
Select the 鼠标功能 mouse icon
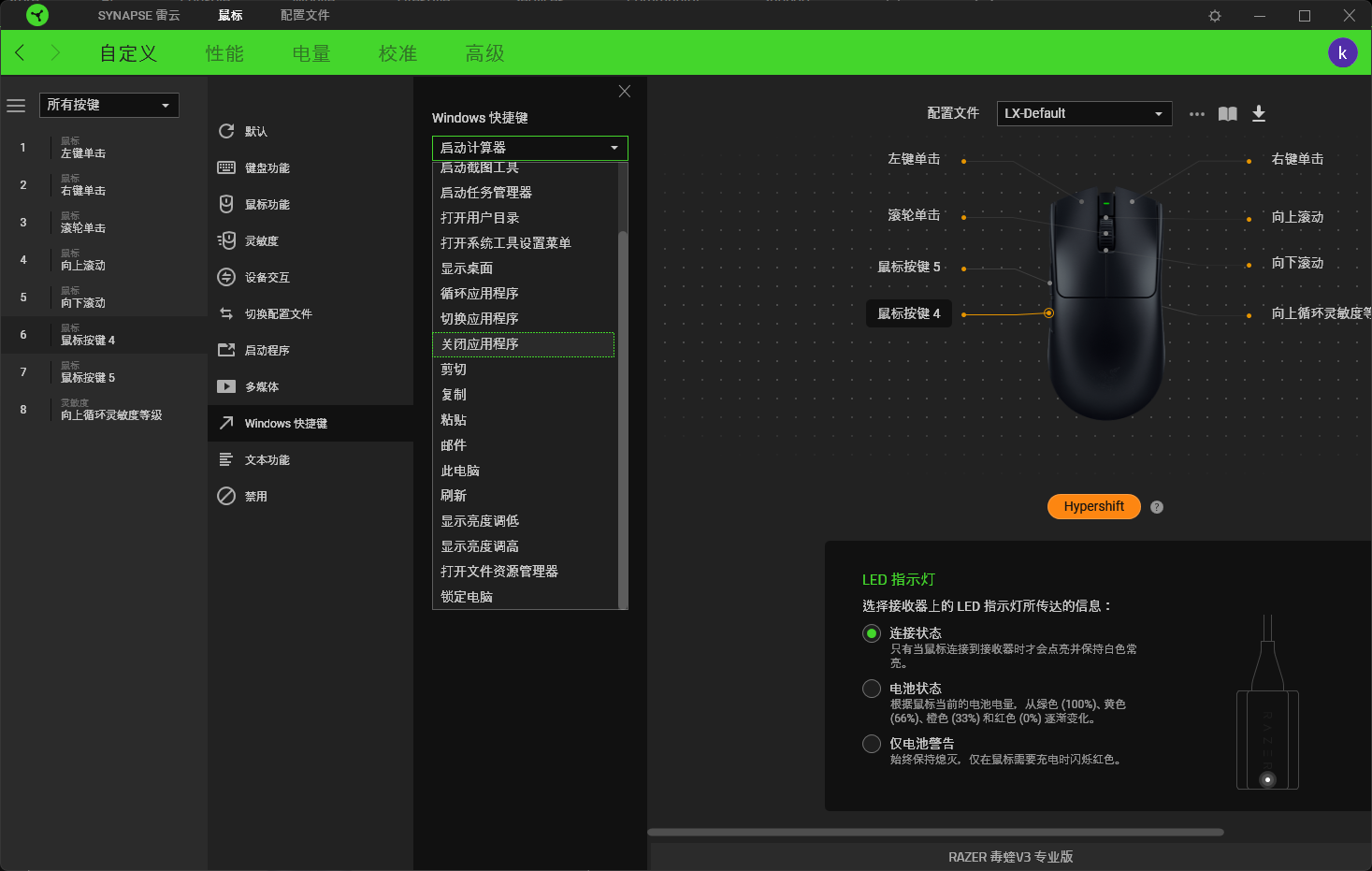(x=226, y=204)
